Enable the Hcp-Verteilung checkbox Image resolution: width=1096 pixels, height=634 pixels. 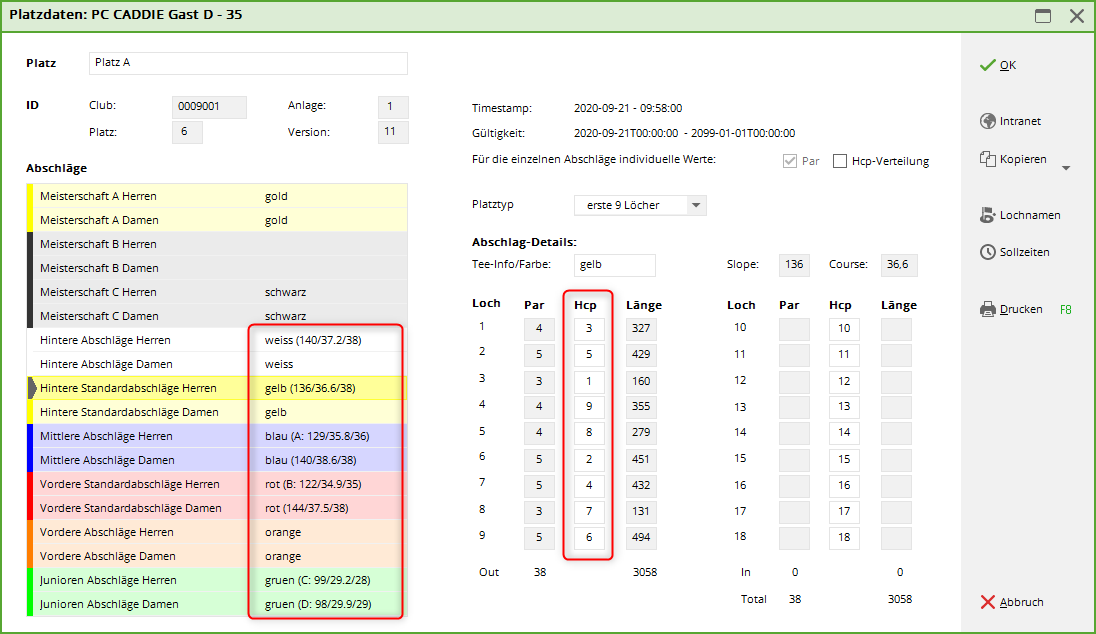840,161
